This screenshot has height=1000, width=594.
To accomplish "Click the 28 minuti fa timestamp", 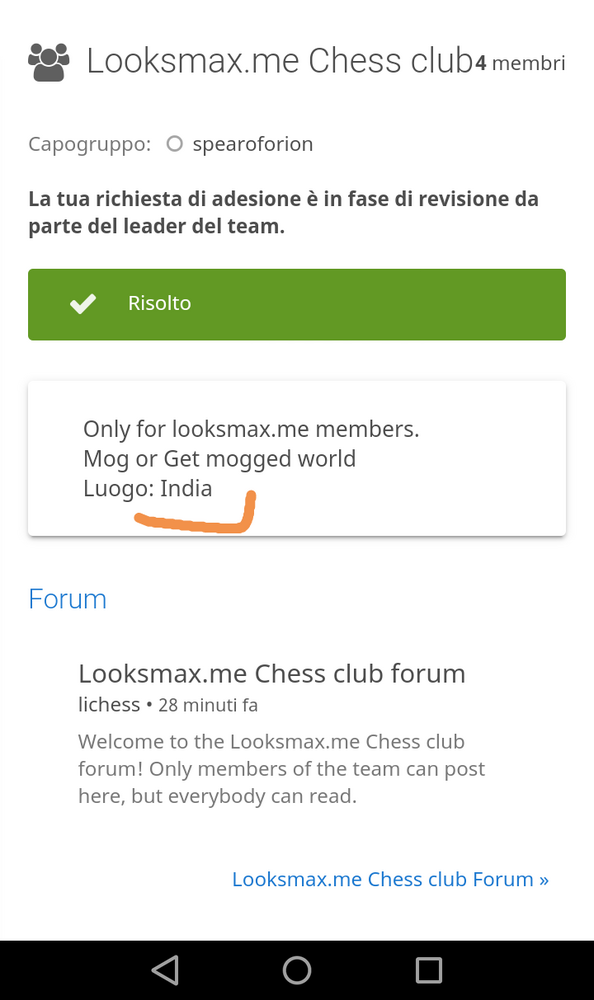I will tap(208, 705).
